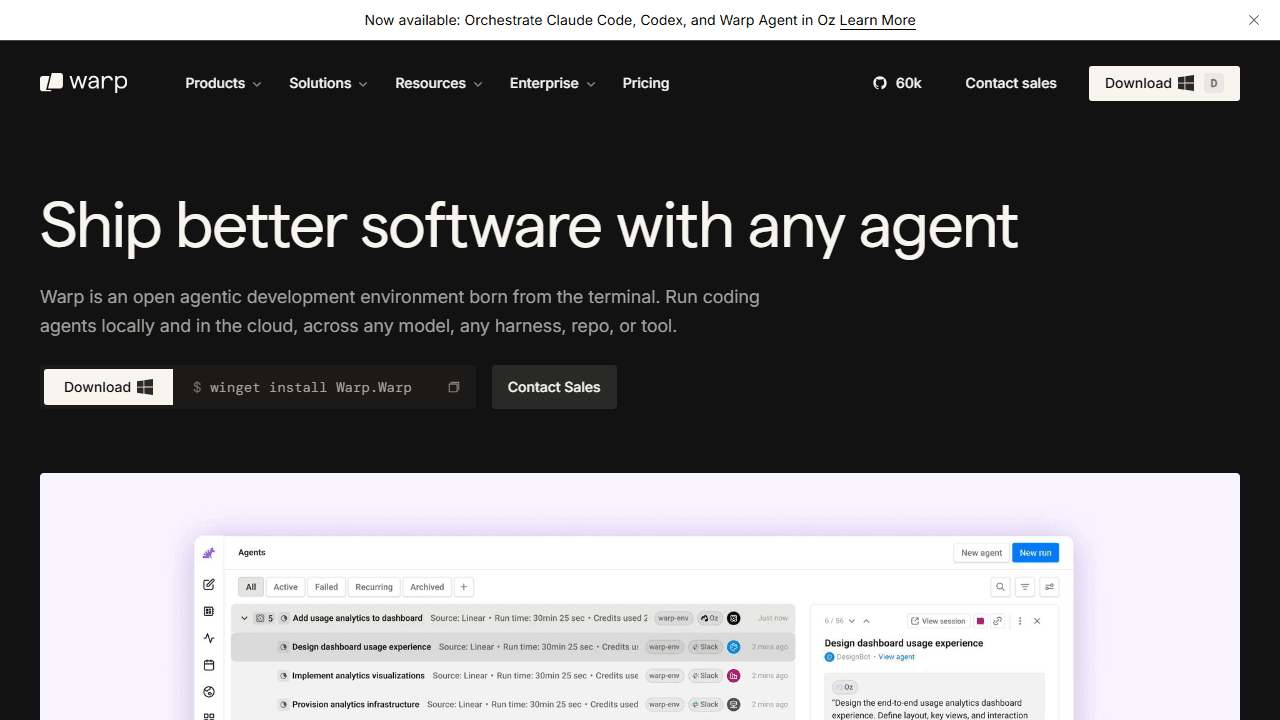
Task: Click Contact sales in the header
Action: coord(1011,83)
